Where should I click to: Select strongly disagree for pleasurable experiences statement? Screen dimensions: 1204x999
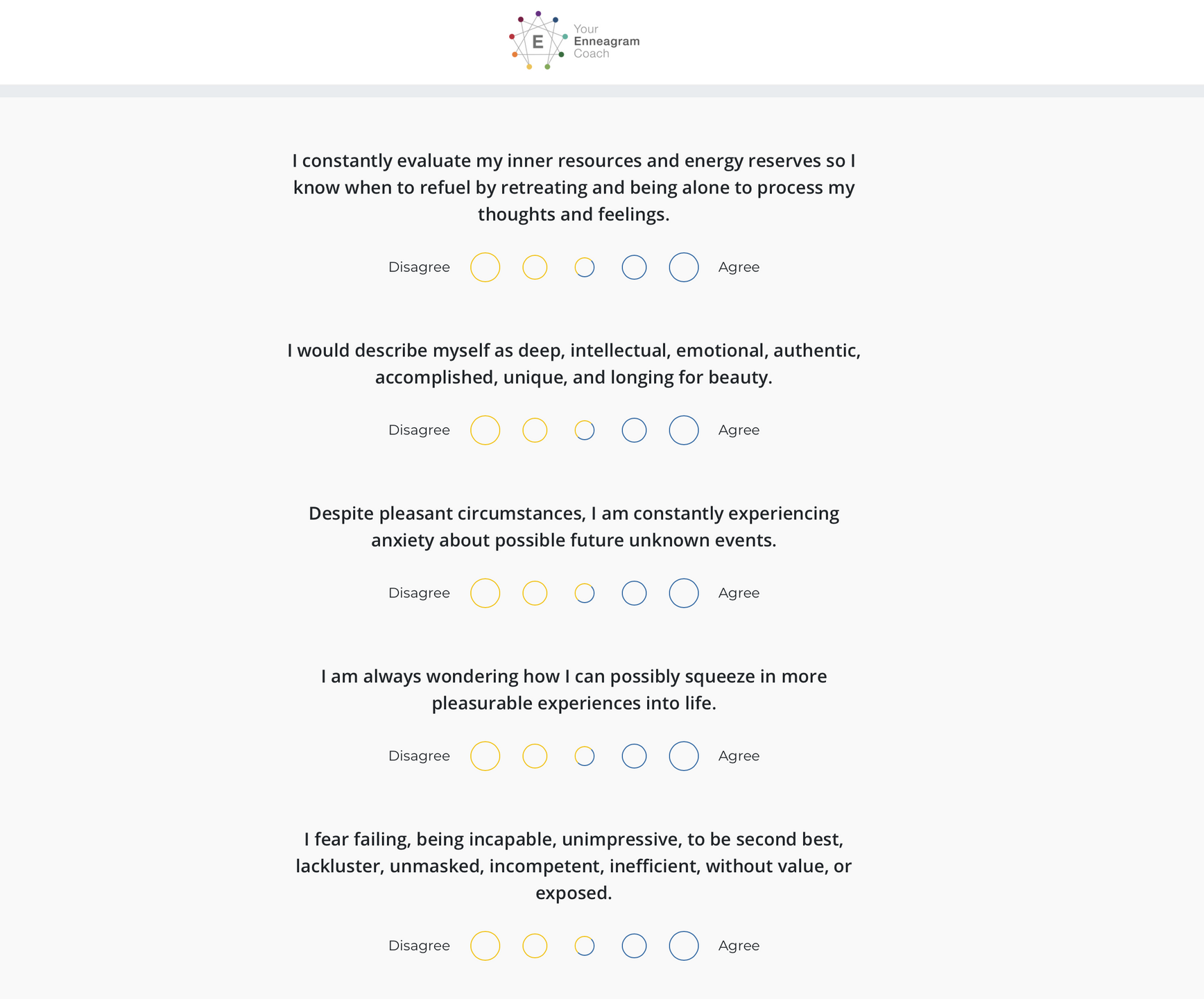pyautogui.click(x=485, y=756)
